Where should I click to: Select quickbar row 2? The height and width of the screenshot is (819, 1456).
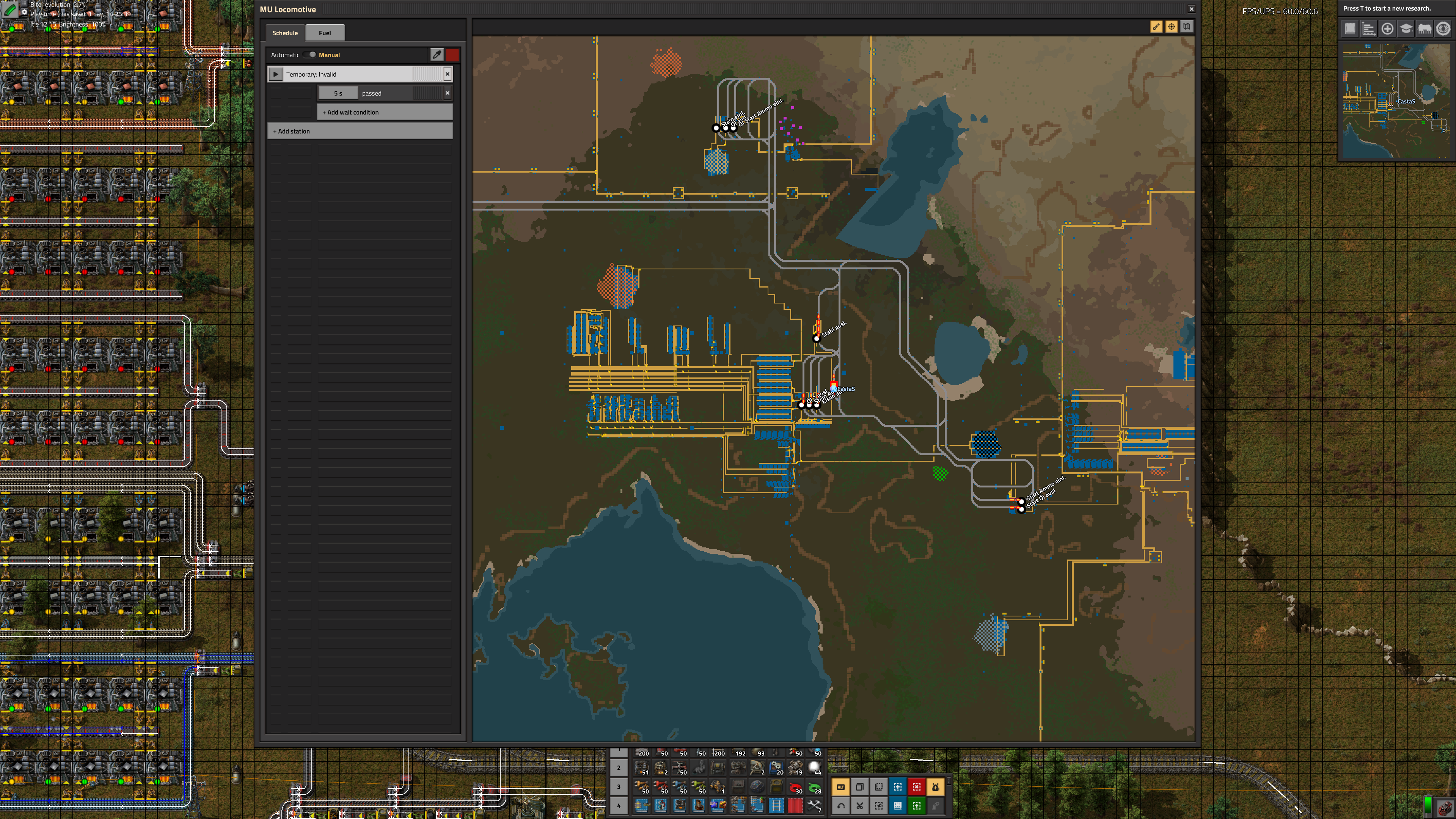point(619,767)
